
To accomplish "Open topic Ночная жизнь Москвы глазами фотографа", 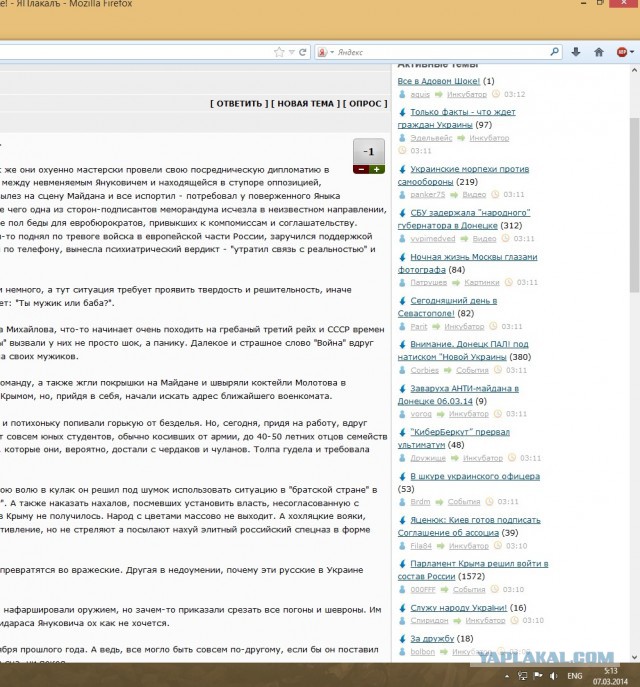I will (474, 257).
